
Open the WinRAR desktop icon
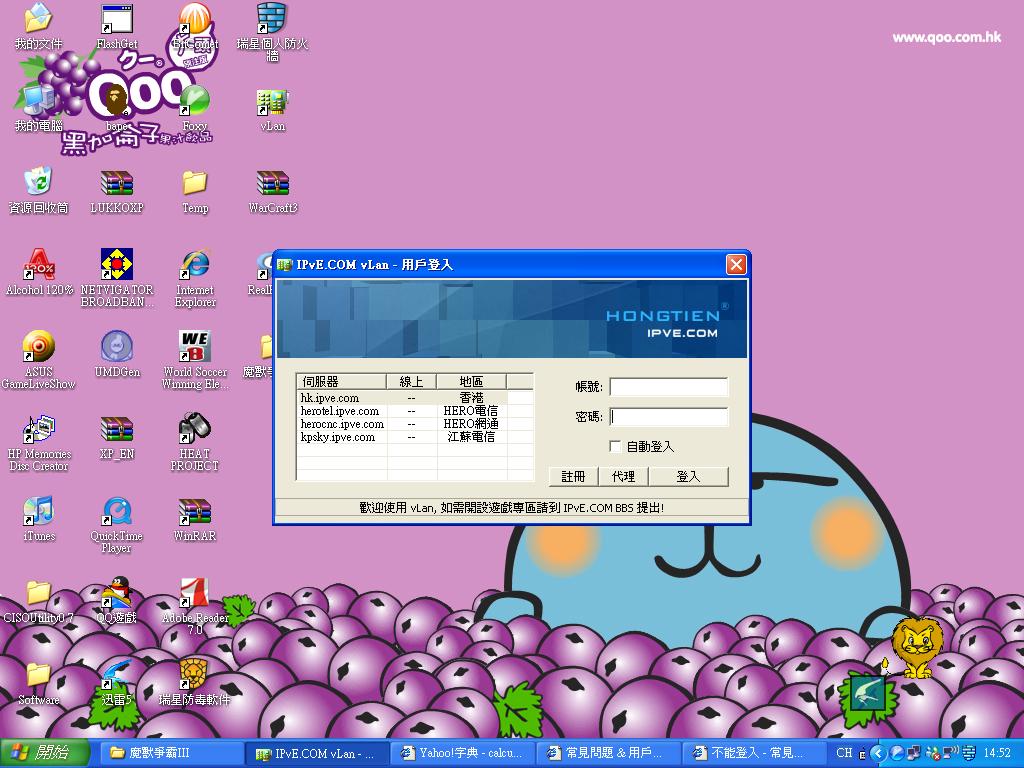(195, 515)
